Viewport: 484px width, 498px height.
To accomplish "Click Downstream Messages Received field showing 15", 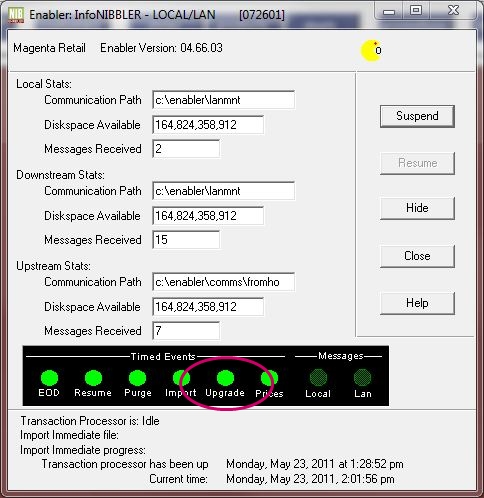I will pos(186,240).
